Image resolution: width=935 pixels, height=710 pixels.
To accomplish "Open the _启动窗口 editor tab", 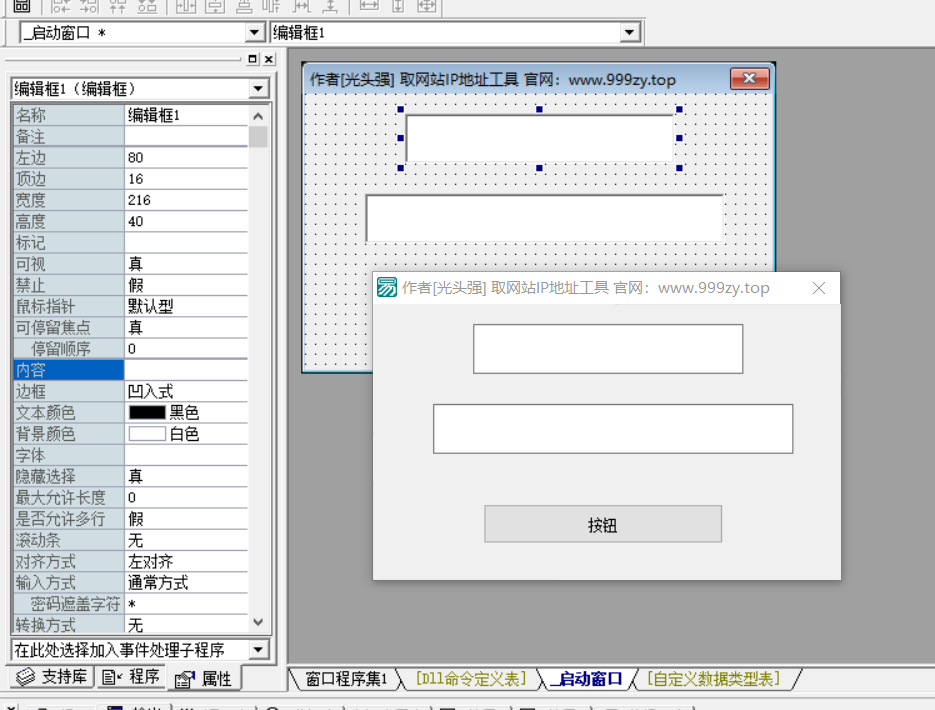I will click(587, 678).
